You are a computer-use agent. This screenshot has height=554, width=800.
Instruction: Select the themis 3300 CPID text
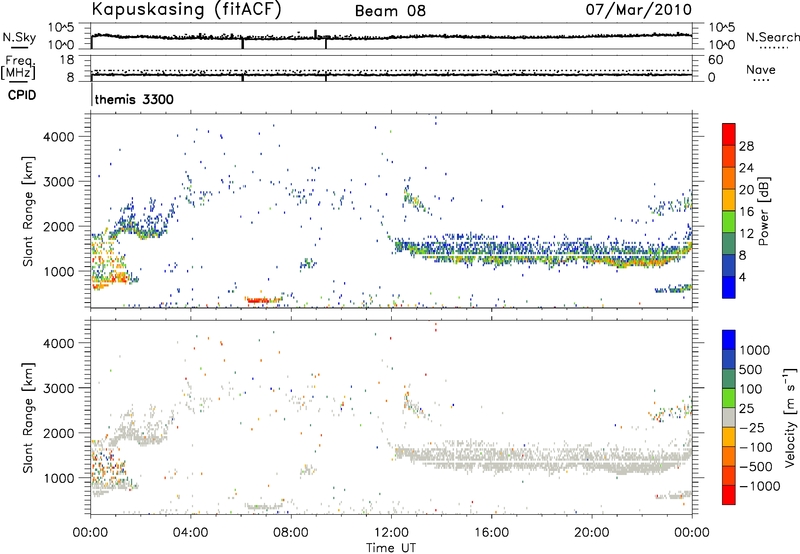coord(134,99)
